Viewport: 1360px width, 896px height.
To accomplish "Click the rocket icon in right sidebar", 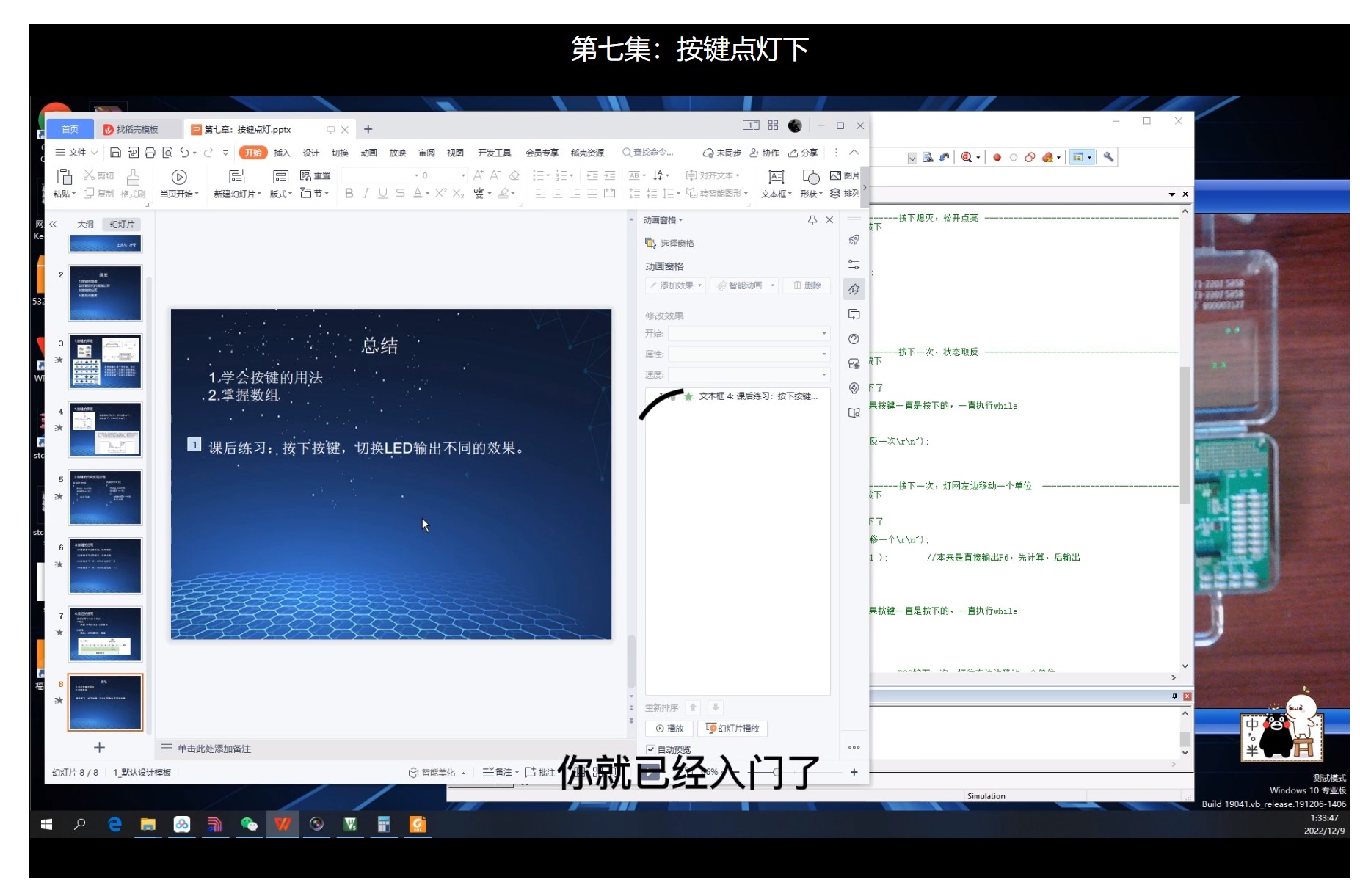I will point(854,240).
